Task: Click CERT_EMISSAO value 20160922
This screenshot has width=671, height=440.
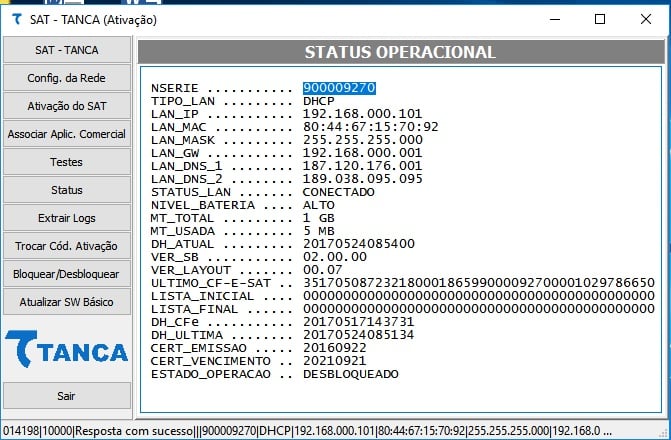Action: click(335, 348)
